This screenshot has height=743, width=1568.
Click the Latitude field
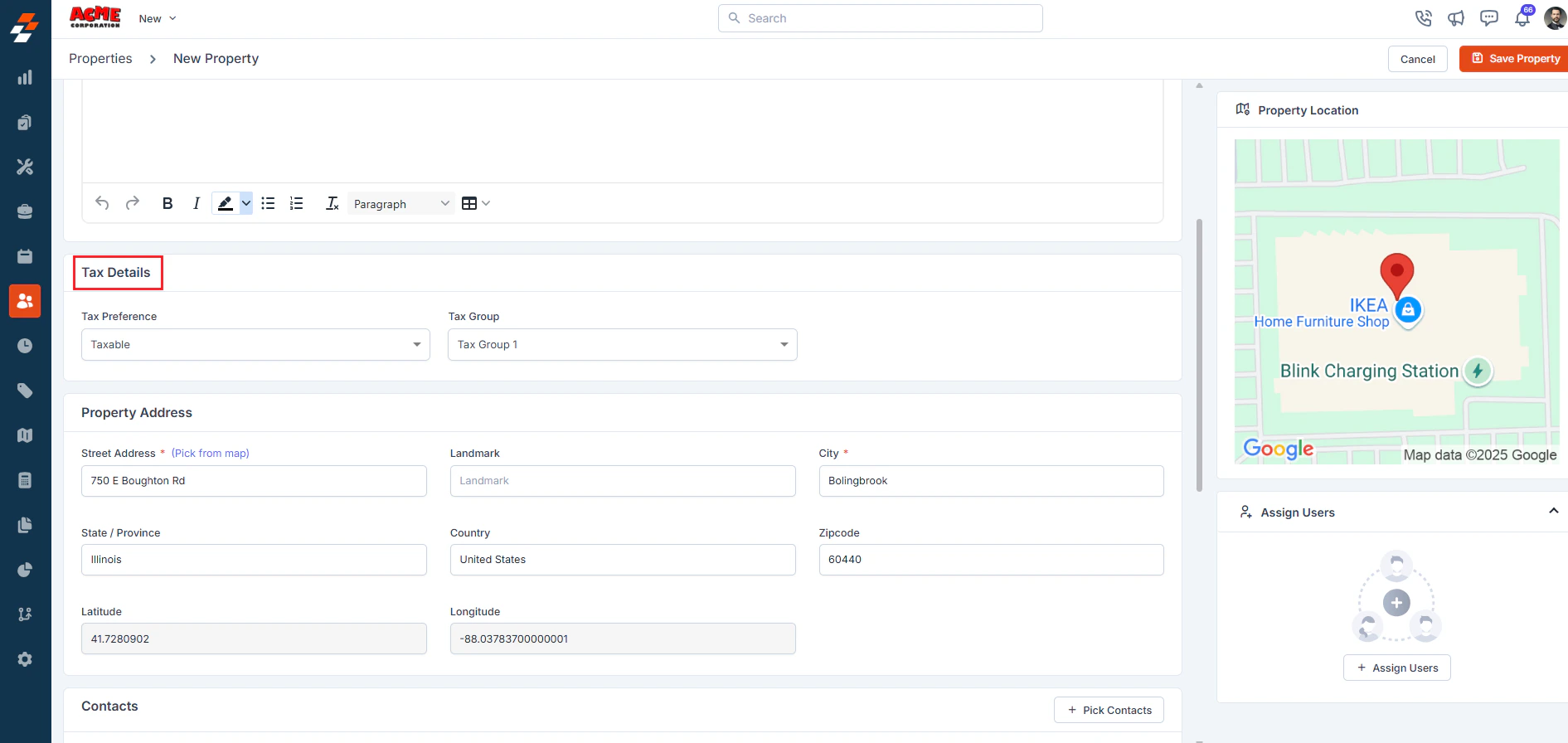click(254, 639)
